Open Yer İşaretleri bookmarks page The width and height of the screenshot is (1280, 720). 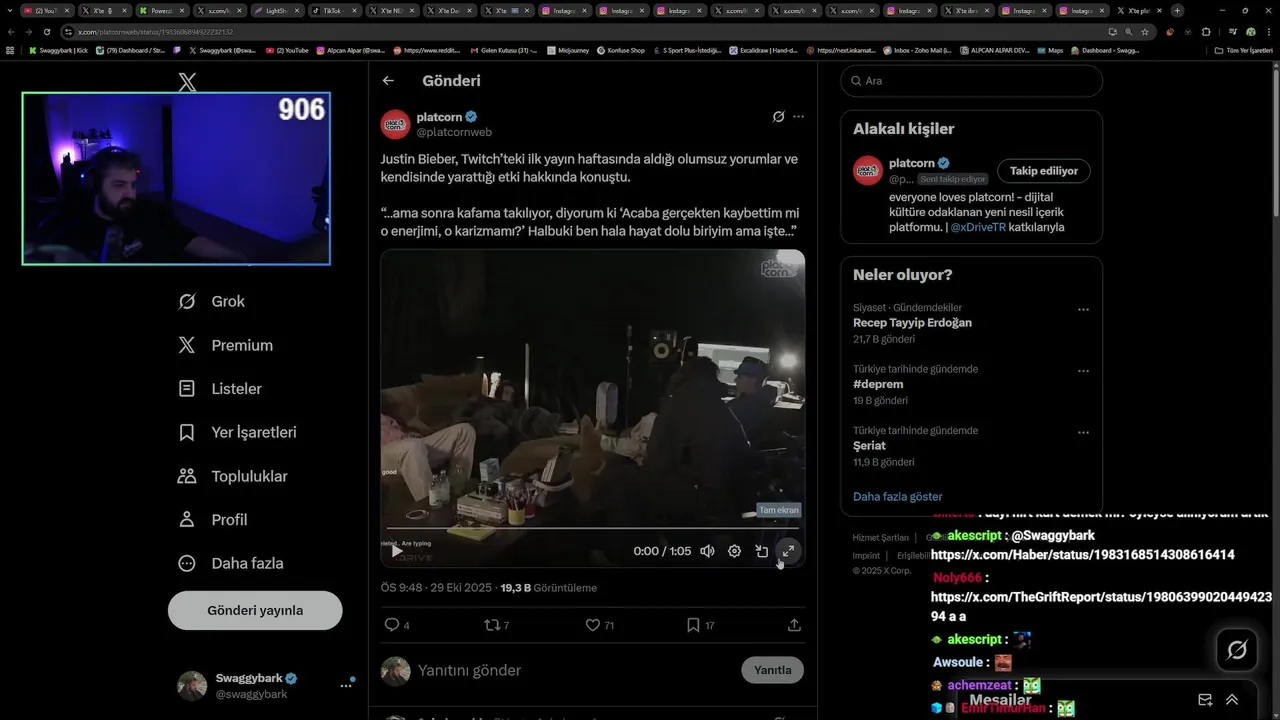237,432
